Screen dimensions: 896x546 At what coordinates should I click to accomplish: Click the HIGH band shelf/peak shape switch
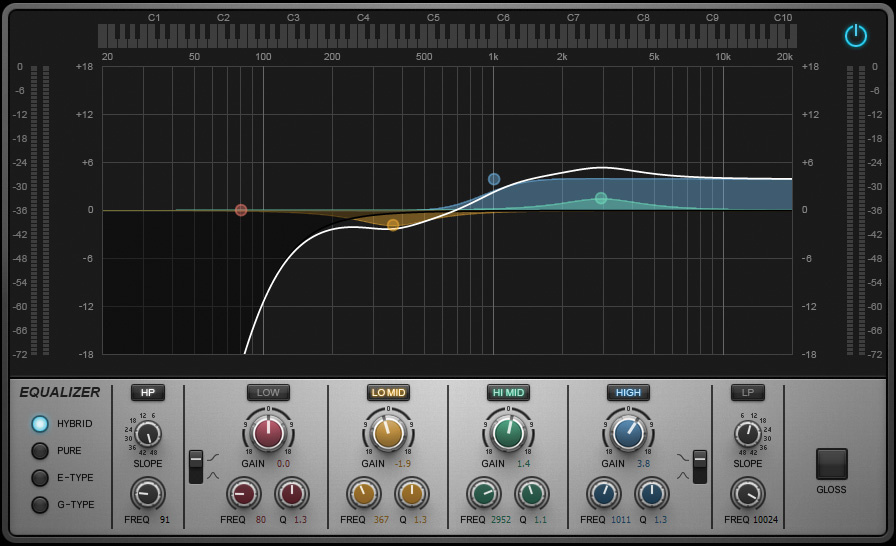[700, 466]
